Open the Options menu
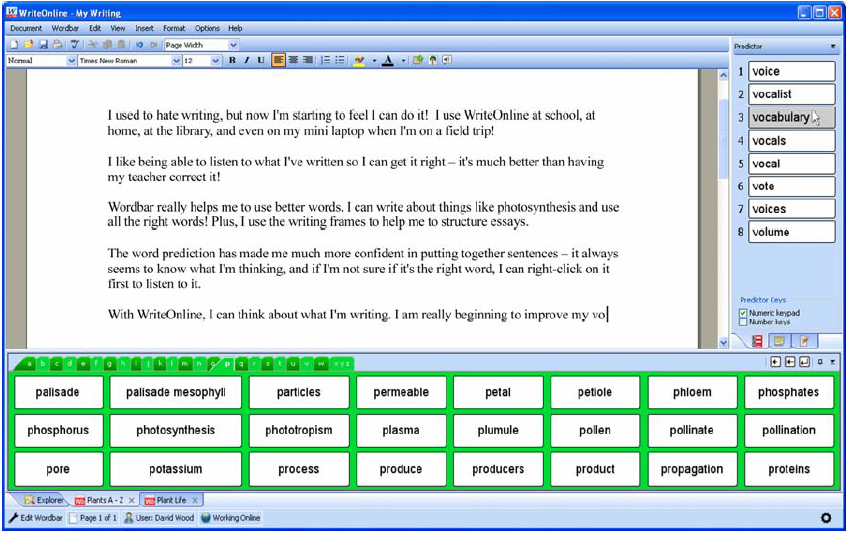 [207, 28]
